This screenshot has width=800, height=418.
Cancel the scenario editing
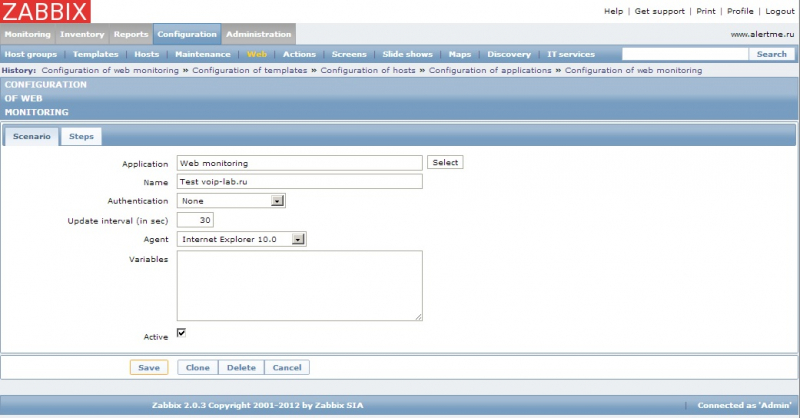coord(287,367)
